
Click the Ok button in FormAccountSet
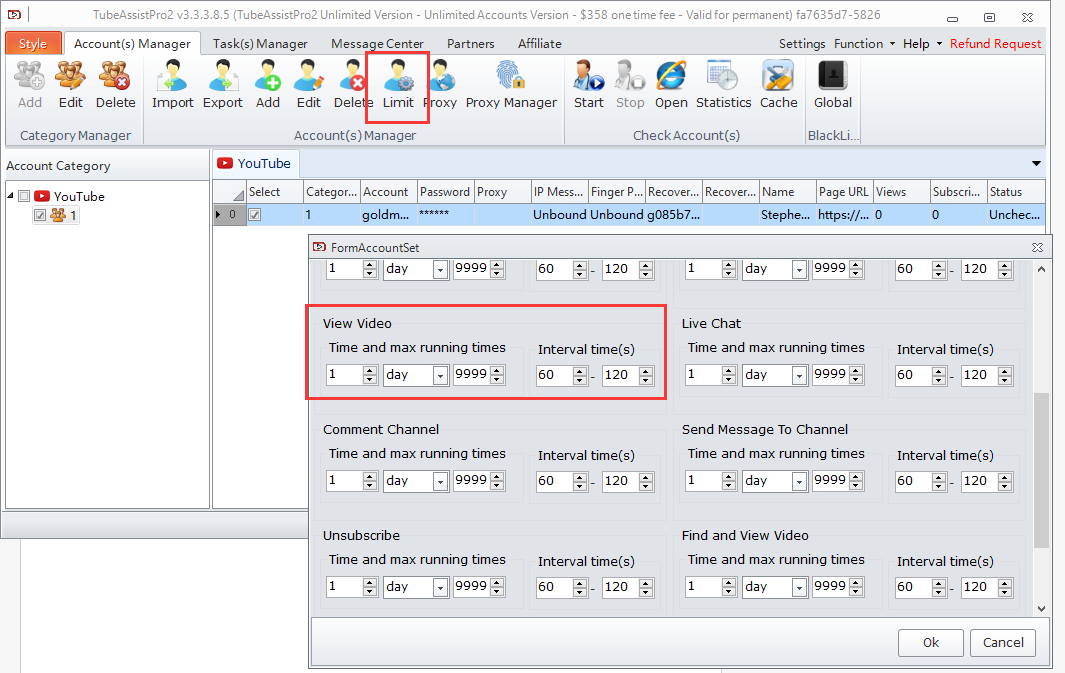pos(930,643)
